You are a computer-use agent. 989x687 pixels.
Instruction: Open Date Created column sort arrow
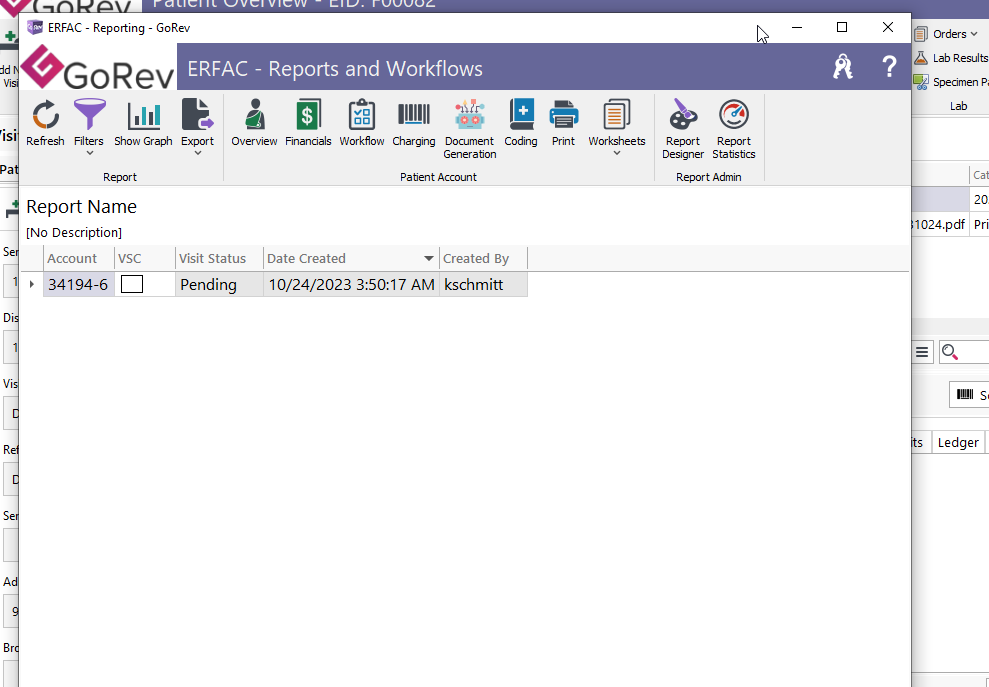tap(428, 259)
